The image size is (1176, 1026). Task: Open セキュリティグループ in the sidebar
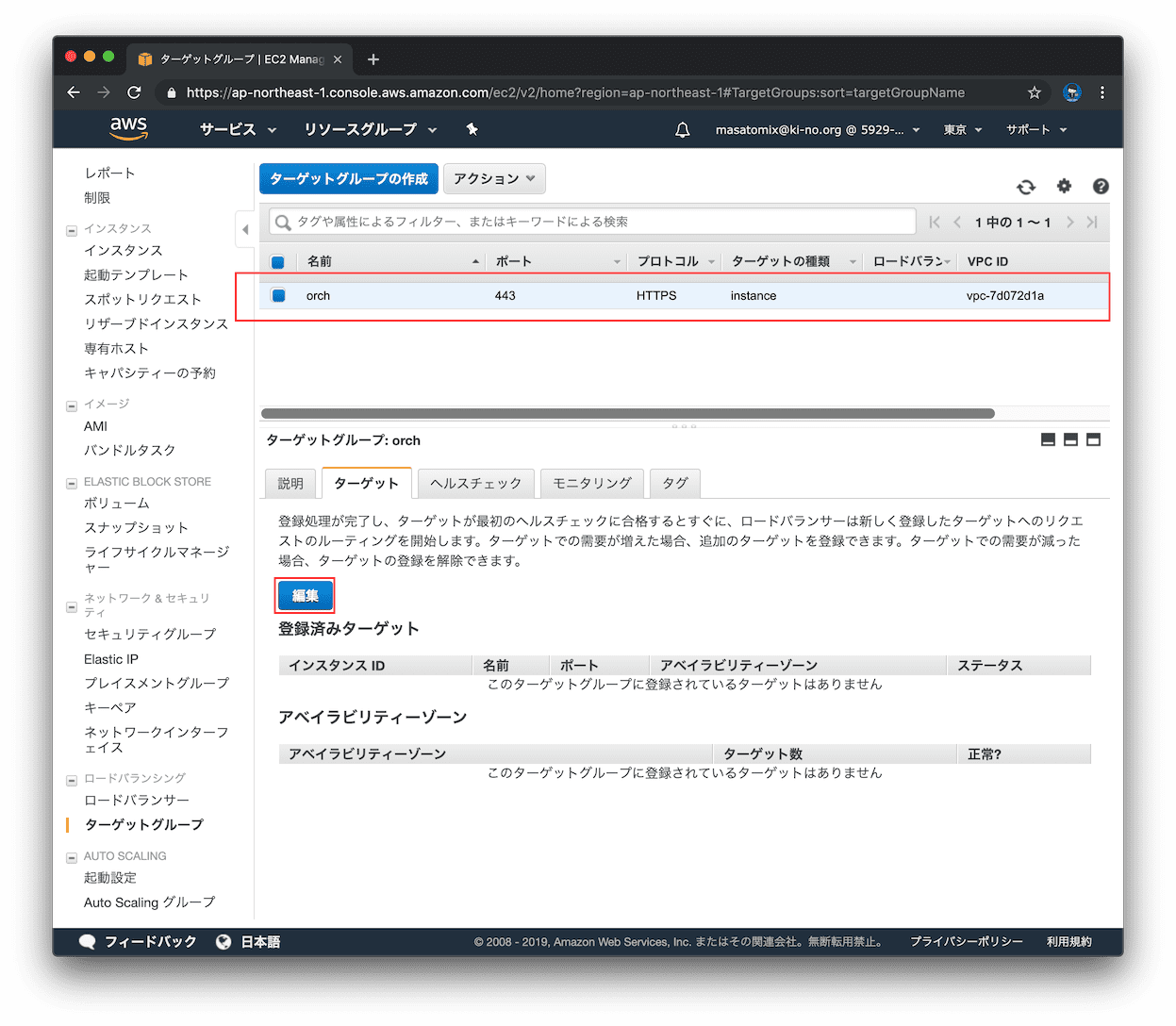click(x=150, y=634)
